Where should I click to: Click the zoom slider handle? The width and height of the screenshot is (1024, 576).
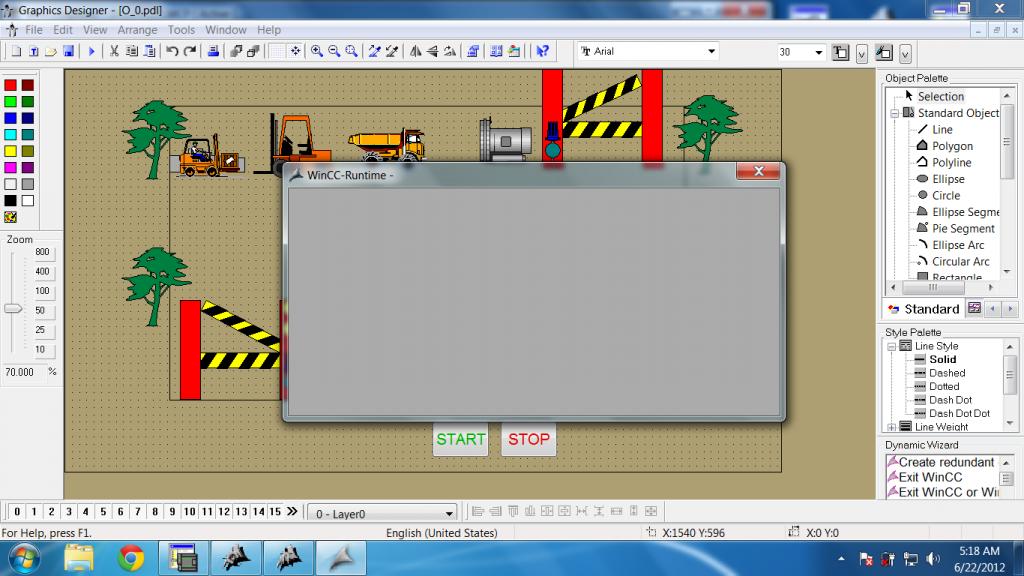[x=13, y=308]
